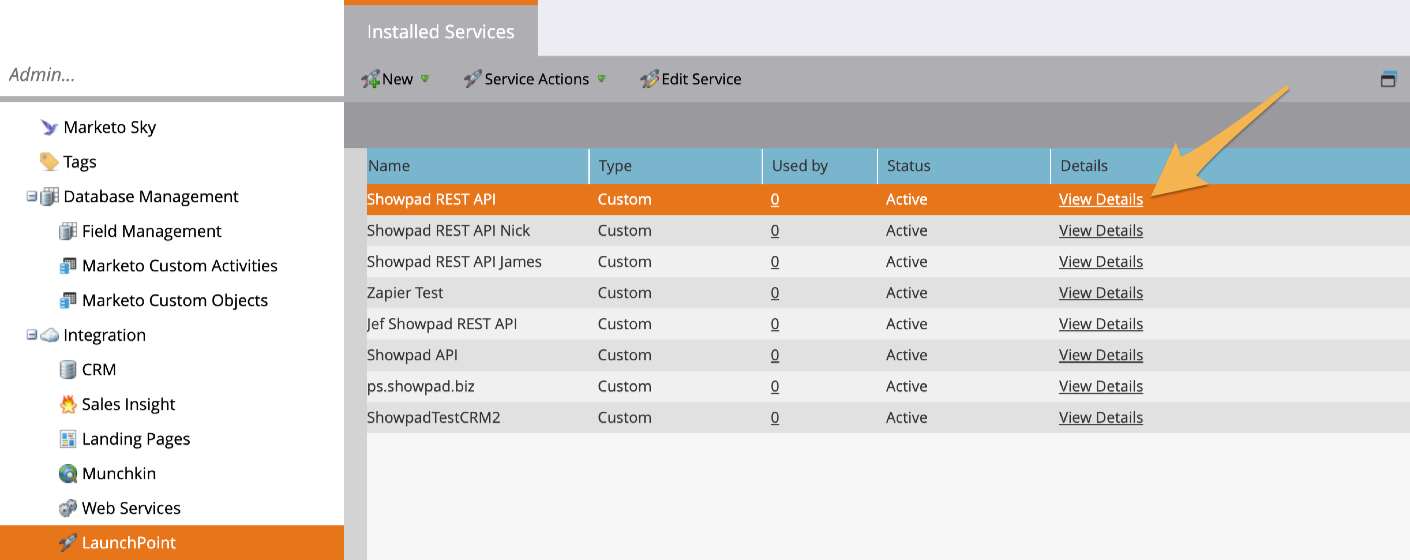Select Marketo Custom Activities in the tree

coord(180,266)
